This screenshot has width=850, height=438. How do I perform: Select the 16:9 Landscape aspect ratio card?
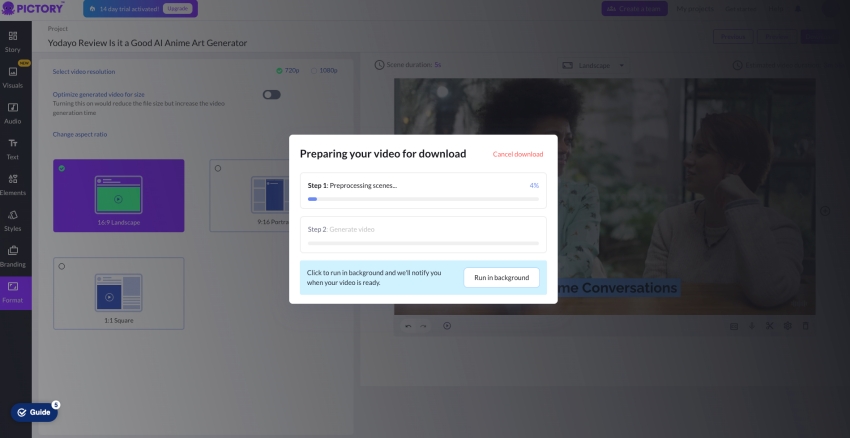coord(119,195)
